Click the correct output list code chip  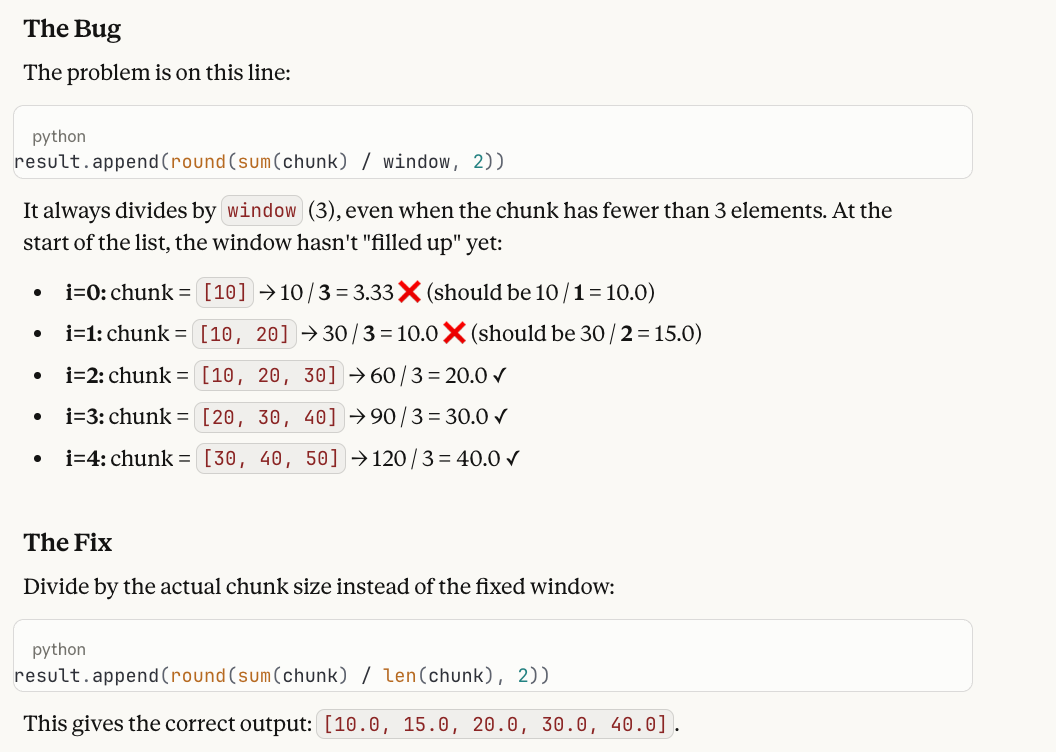point(497,724)
